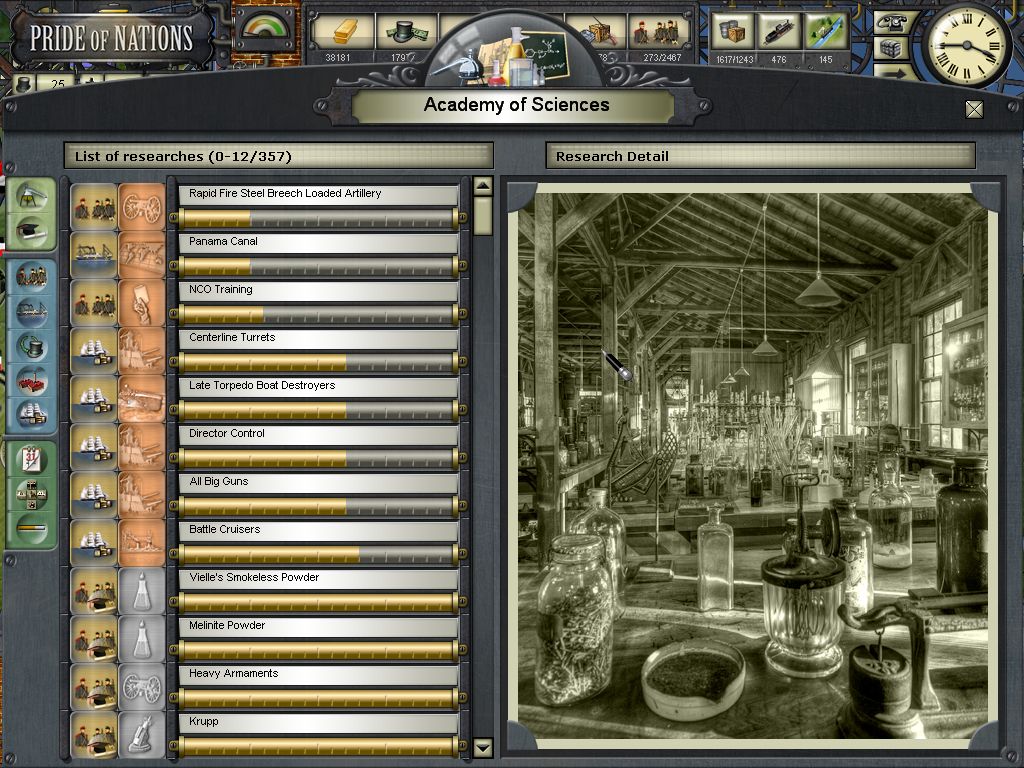Click the Battle Cruisers progress bar
This screenshot has height=768, width=1024.
(x=317, y=554)
